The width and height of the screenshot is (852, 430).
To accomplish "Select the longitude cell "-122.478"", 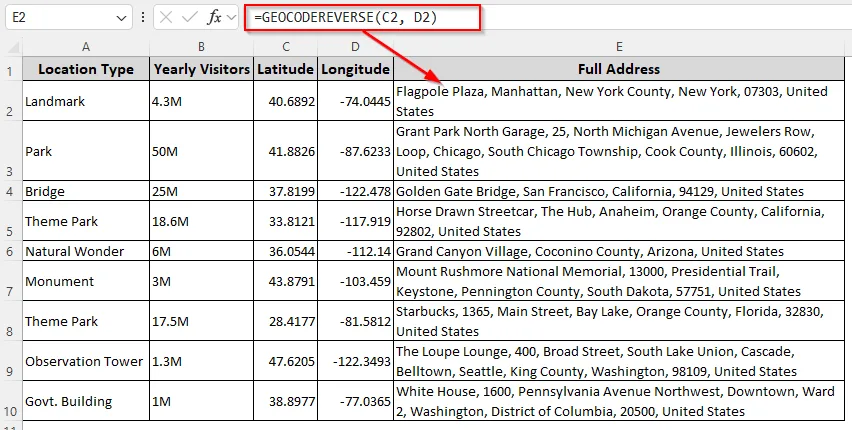I will coord(355,191).
